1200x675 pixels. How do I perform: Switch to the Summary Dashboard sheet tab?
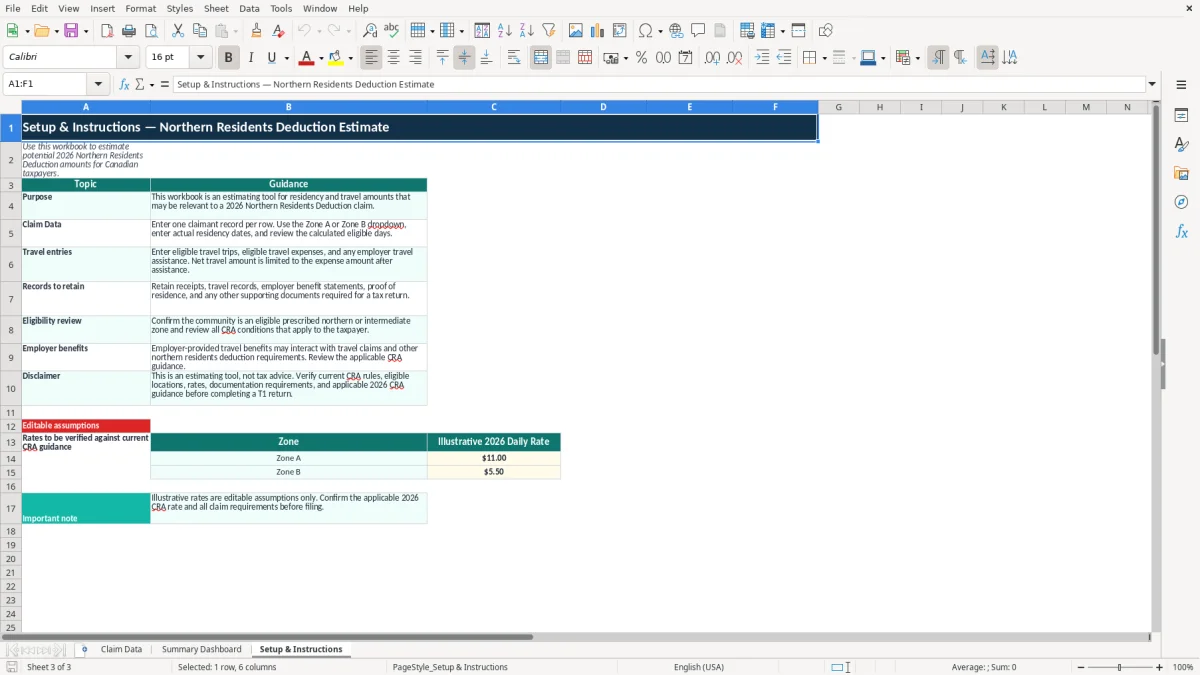(x=201, y=649)
